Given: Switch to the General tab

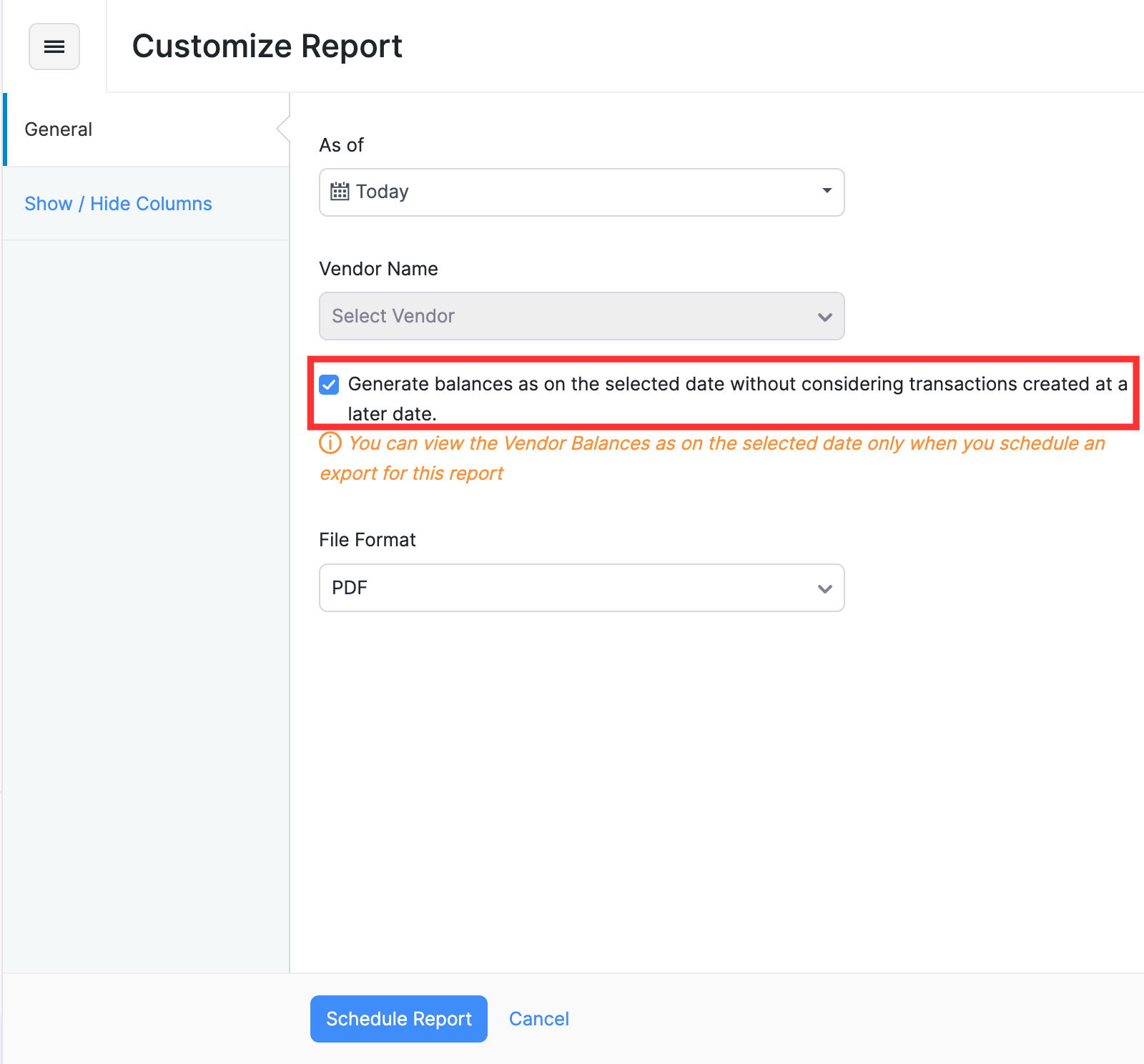Looking at the screenshot, I should point(59,129).
